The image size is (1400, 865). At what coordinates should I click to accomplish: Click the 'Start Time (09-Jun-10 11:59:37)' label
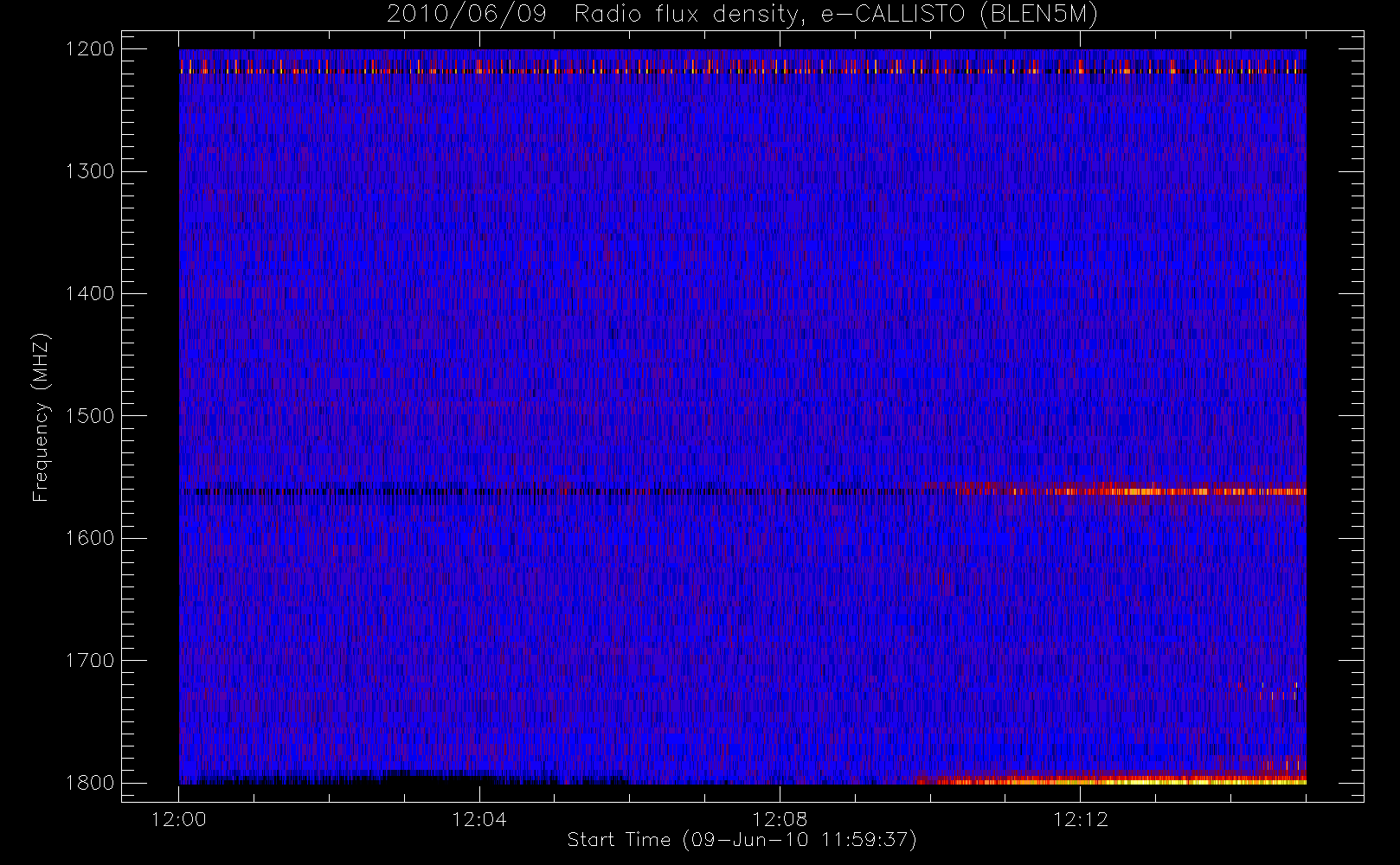point(742,840)
